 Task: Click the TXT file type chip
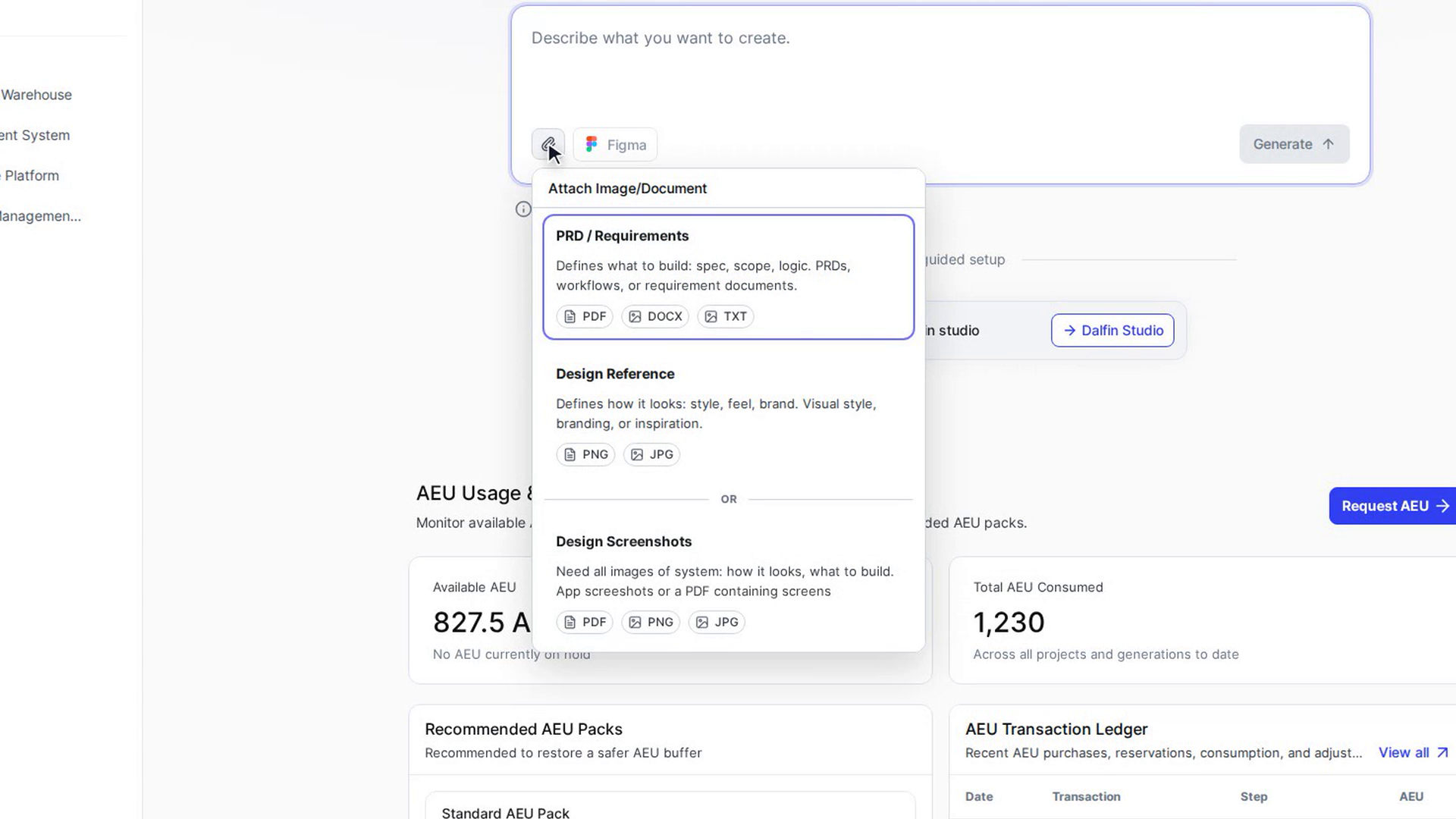(726, 316)
